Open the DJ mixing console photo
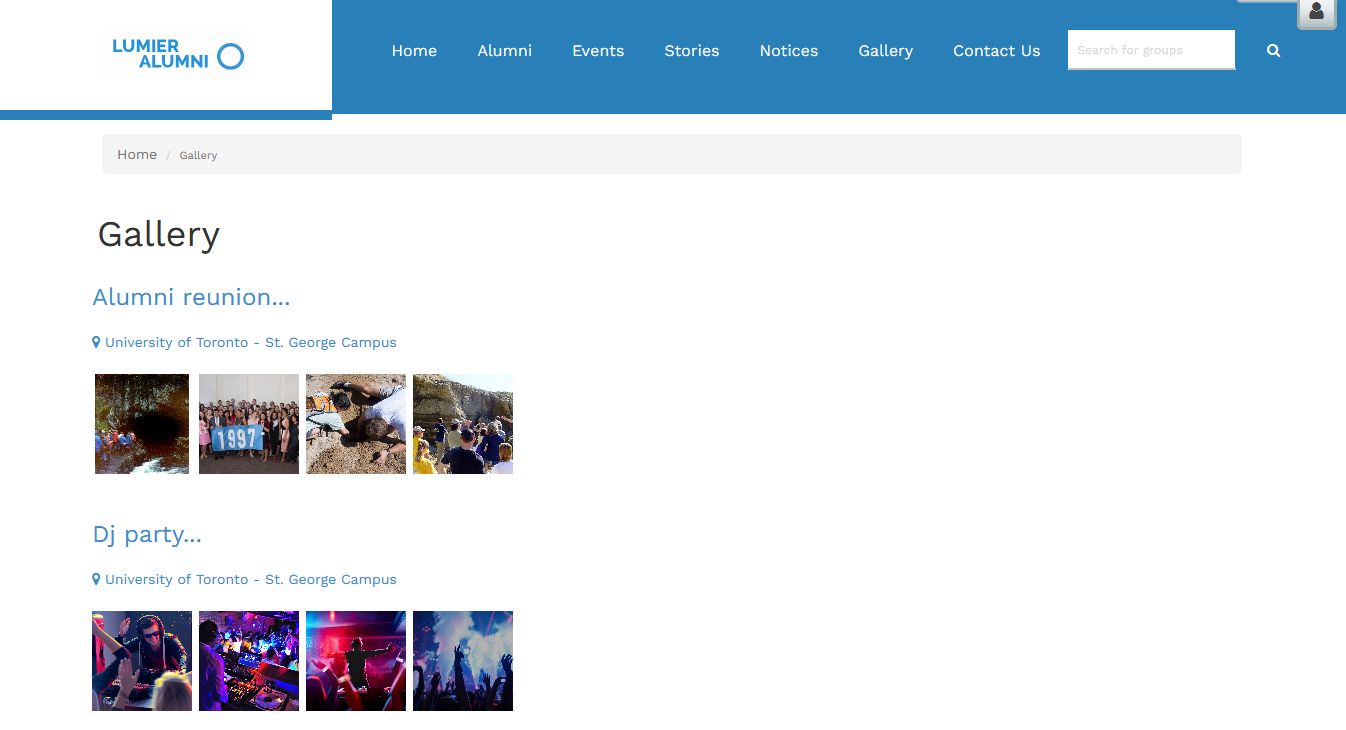This screenshot has width=1346, height=730. pyautogui.click(x=249, y=661)
